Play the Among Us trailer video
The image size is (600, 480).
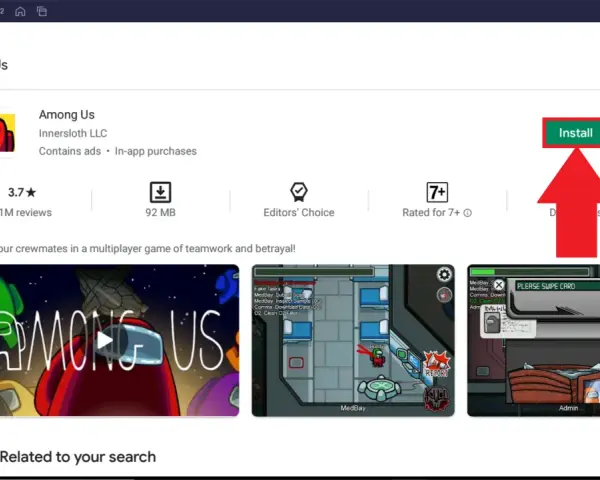pyautogui.click(x=104, y=340)
